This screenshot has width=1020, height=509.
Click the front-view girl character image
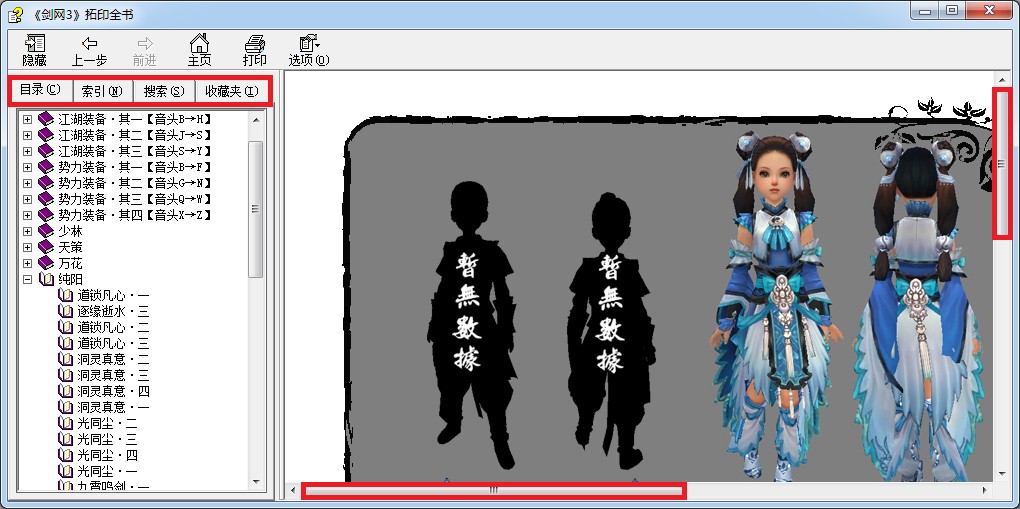777,306
